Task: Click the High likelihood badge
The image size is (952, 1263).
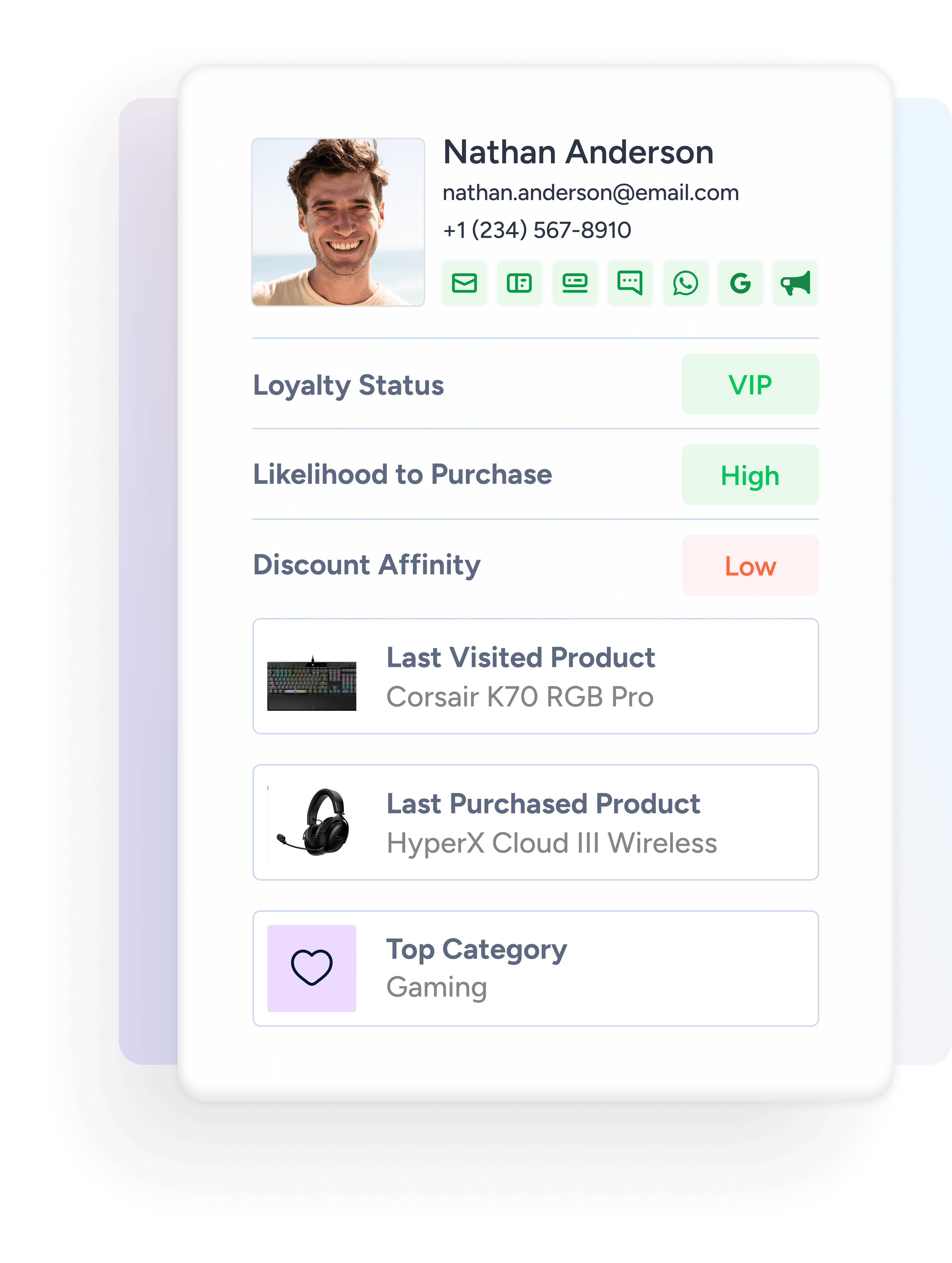Action: pos(750,475)
